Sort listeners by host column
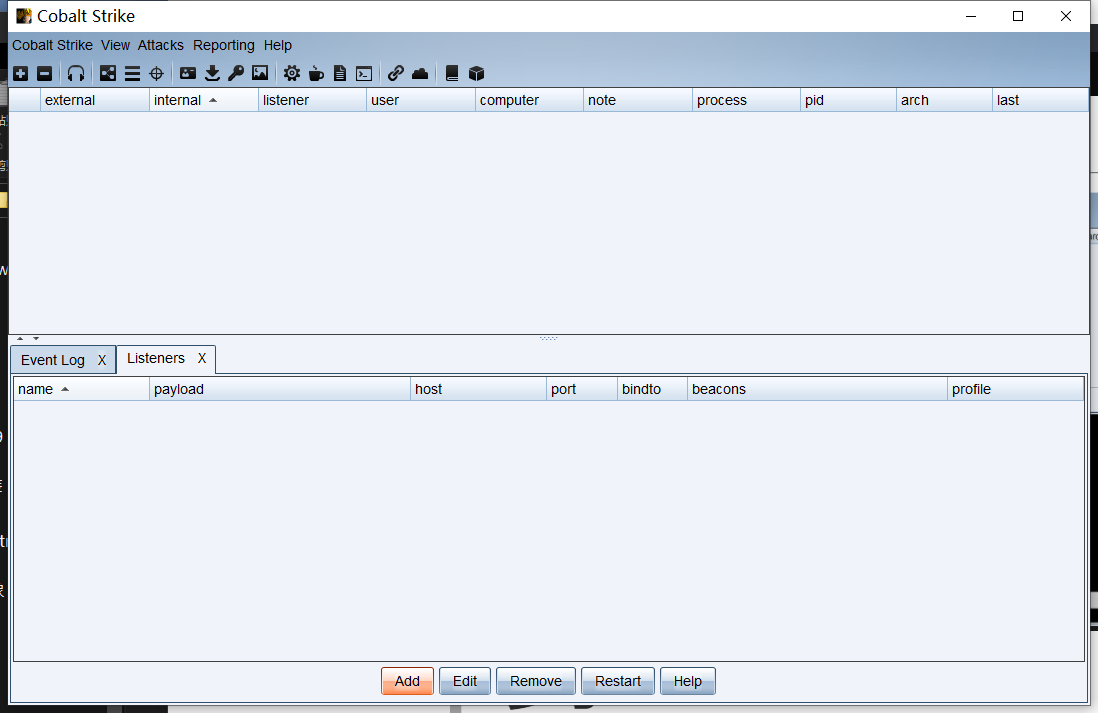Screen dimensions: 1098x713 [478, 389]
